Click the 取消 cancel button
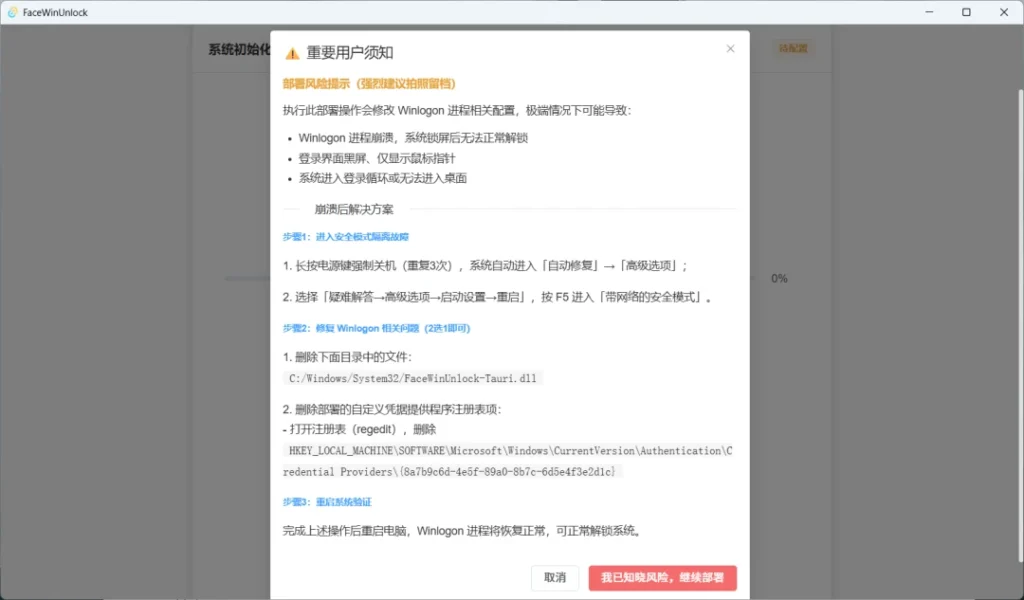This screenshot has height=600, width=1024. click(x=555, y=578)
